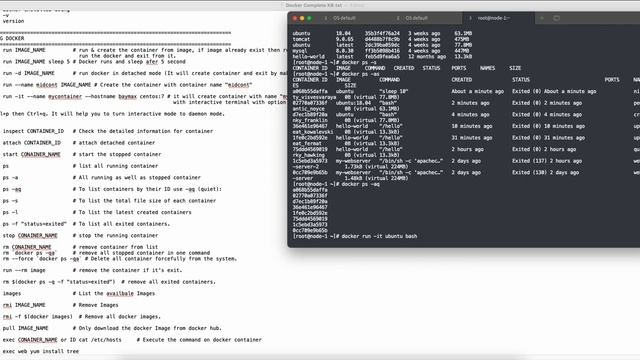Maximize the terminal with green button
The width and height of the screenshot is (640, 360).
pos(309,18)
